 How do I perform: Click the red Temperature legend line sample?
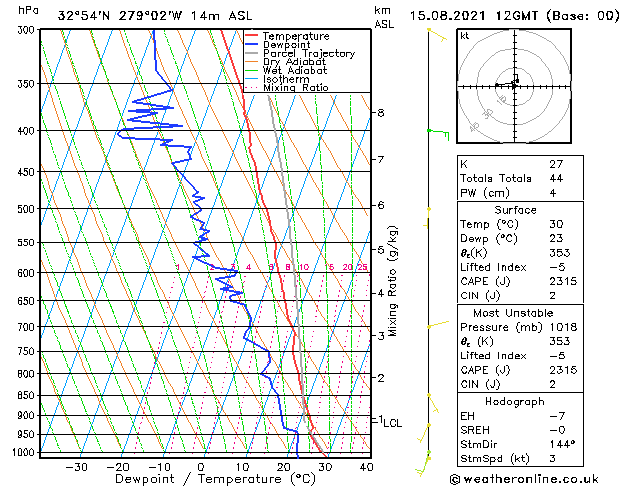(251, 36)
